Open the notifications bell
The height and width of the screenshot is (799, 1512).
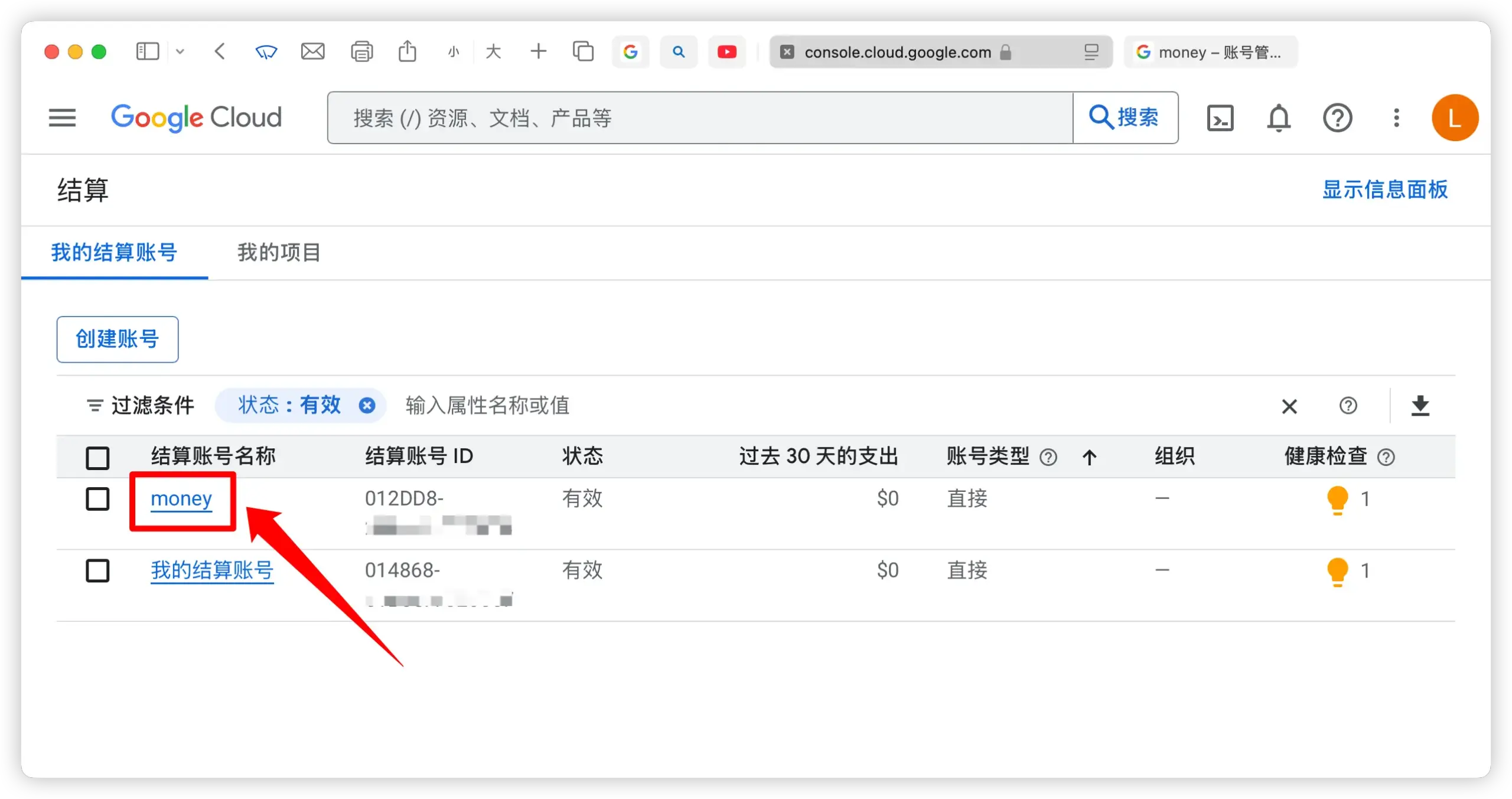point(1279,118)
